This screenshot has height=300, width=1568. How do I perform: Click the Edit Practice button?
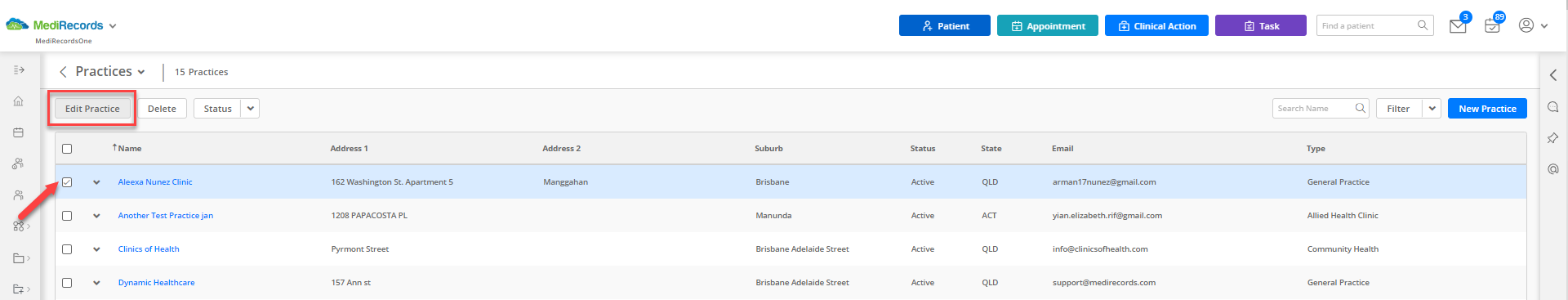click(x=92, y=109)
